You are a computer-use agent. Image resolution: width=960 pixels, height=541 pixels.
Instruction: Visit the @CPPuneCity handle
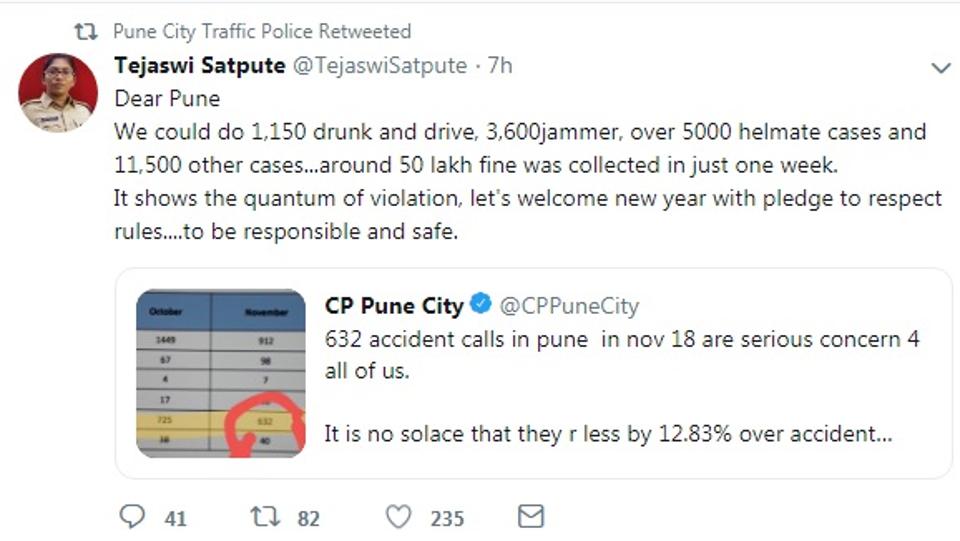click(569, 305)
